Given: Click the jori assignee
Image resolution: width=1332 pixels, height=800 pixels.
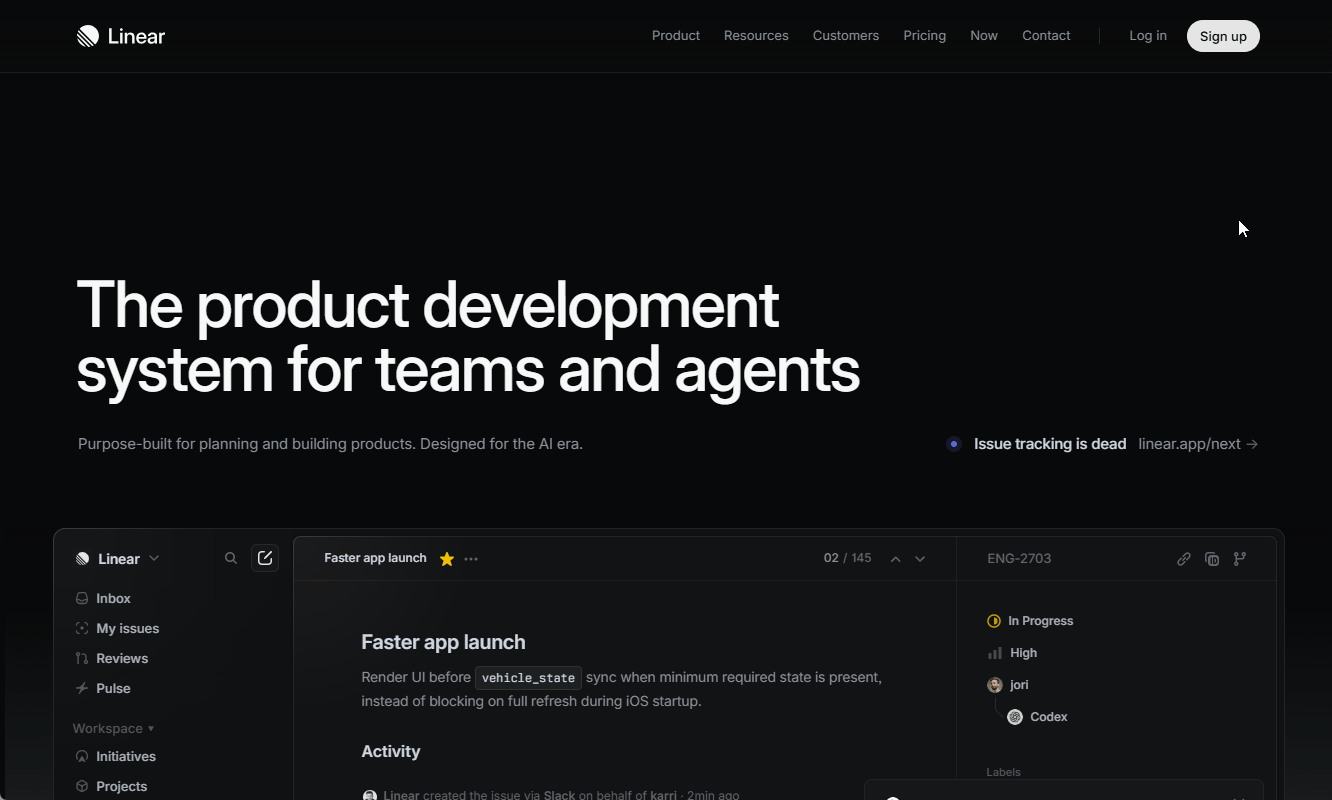Looking at the screenshot, I should point(1008,685).
